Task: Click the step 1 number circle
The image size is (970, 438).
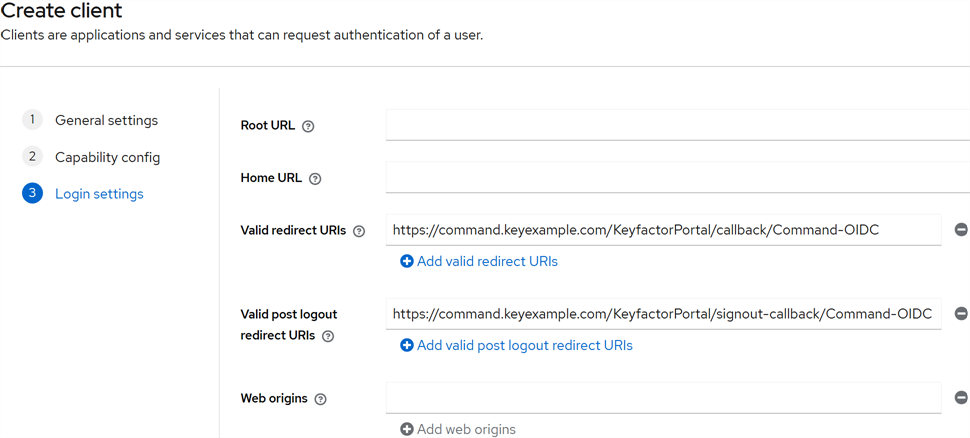Action: coord(32,120)
